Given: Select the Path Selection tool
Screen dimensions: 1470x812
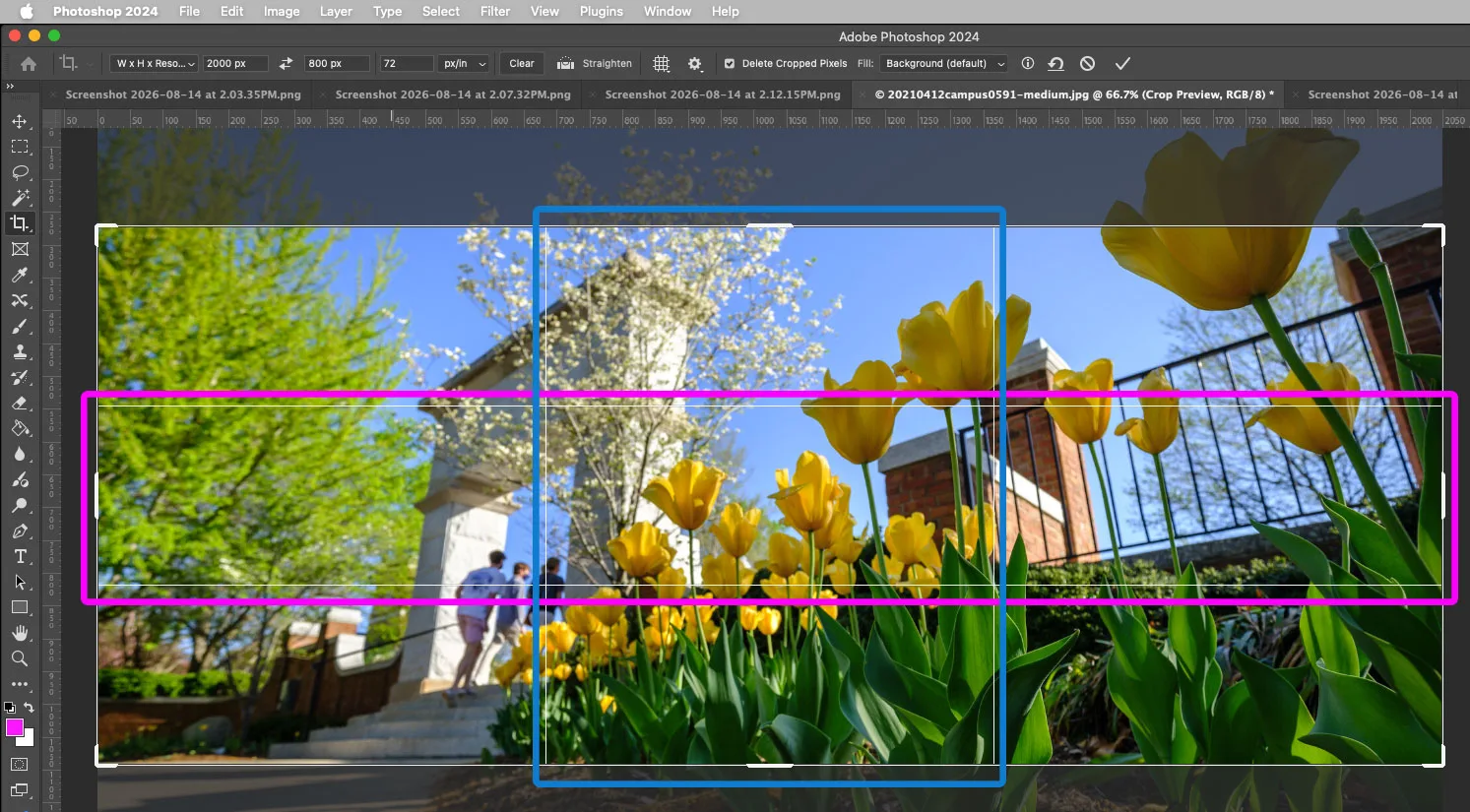Looking at the screenshot, I should (20, 582).
